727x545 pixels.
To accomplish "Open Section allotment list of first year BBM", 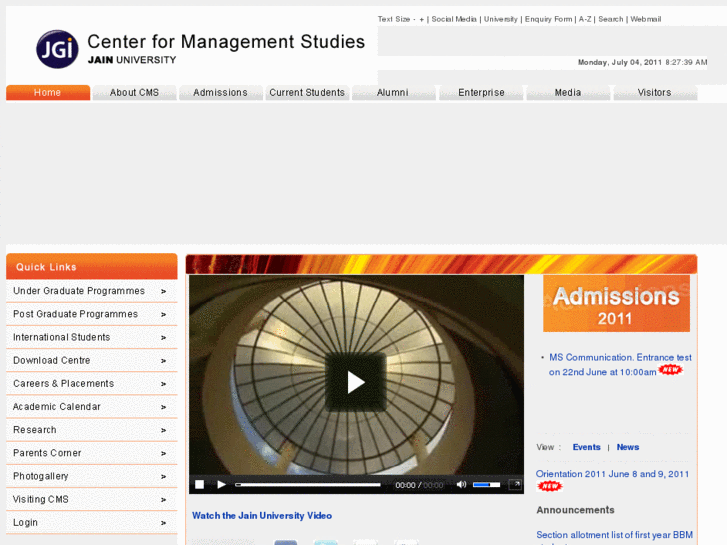I will (614, 535).
